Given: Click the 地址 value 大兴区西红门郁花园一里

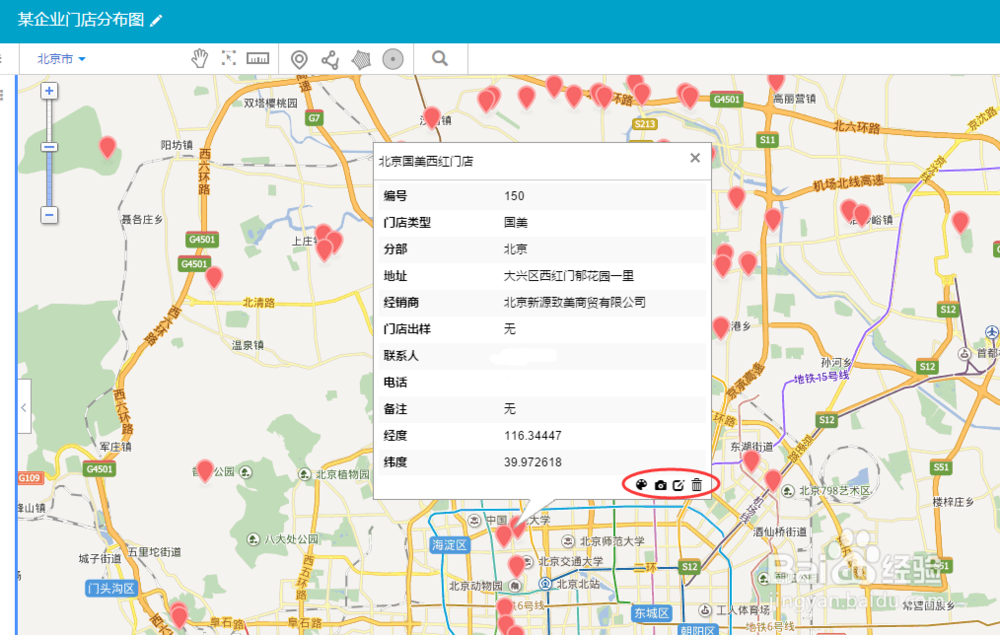Looking at the screenshot, I should (x=569, y=275).
